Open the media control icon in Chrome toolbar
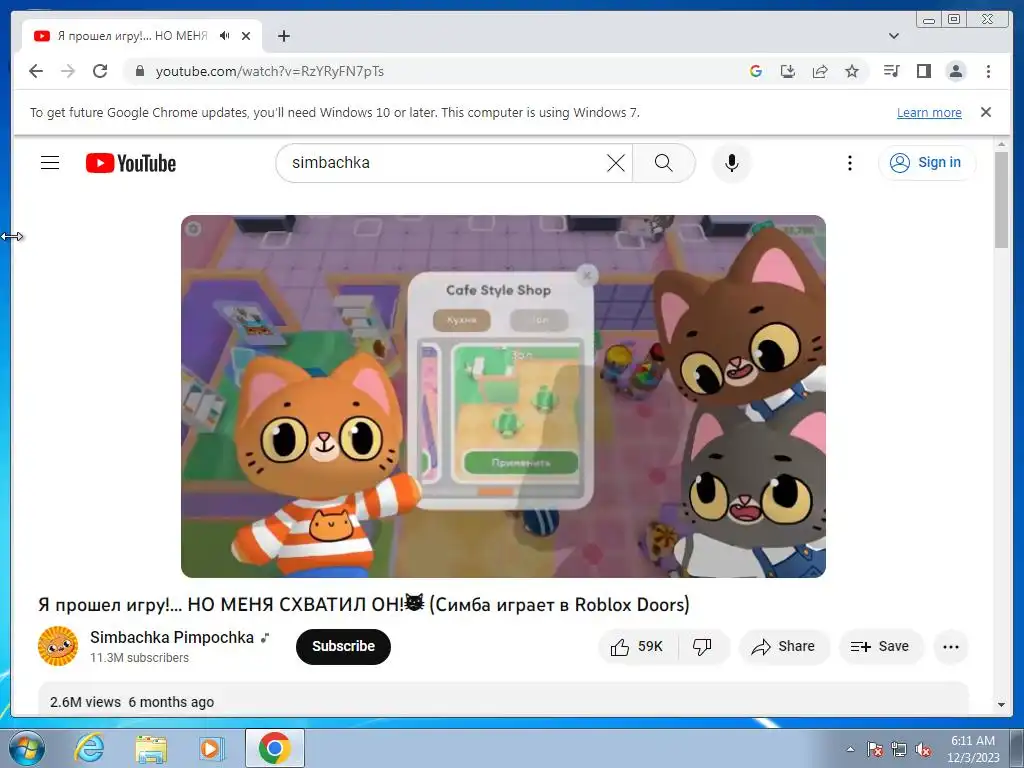Image resolution: width=1024 pixels, height=768 pixels. (x=891, y=71)
